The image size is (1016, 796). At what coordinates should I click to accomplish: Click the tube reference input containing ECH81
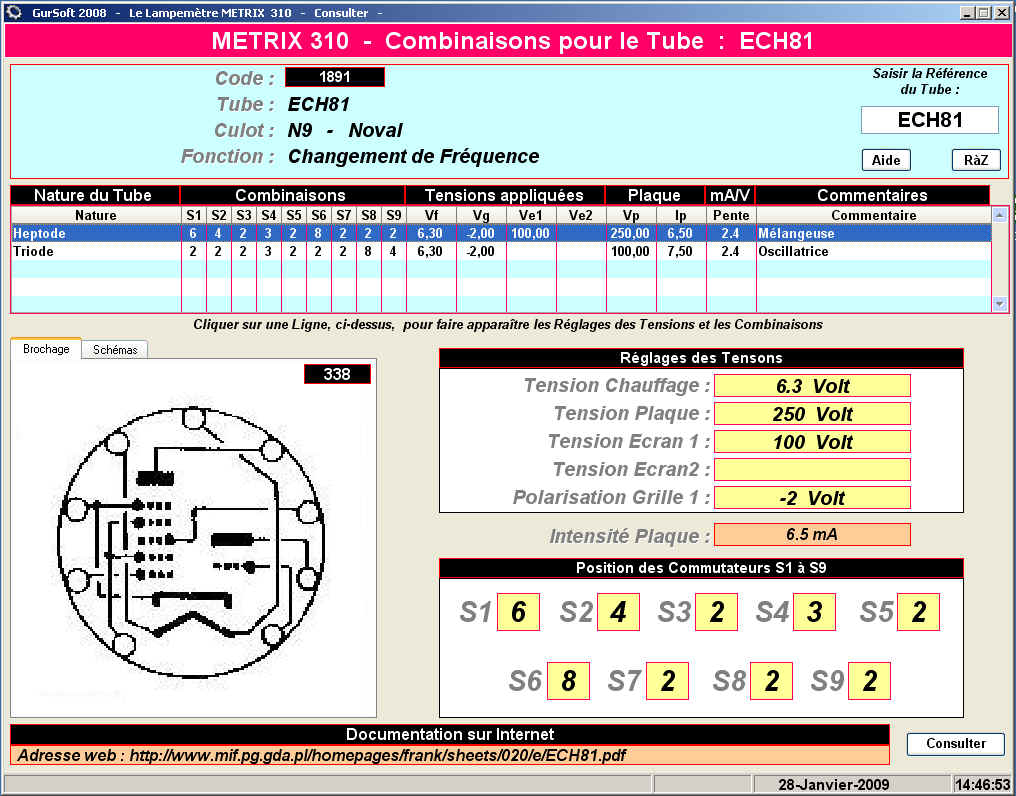(x=930, y=120)
